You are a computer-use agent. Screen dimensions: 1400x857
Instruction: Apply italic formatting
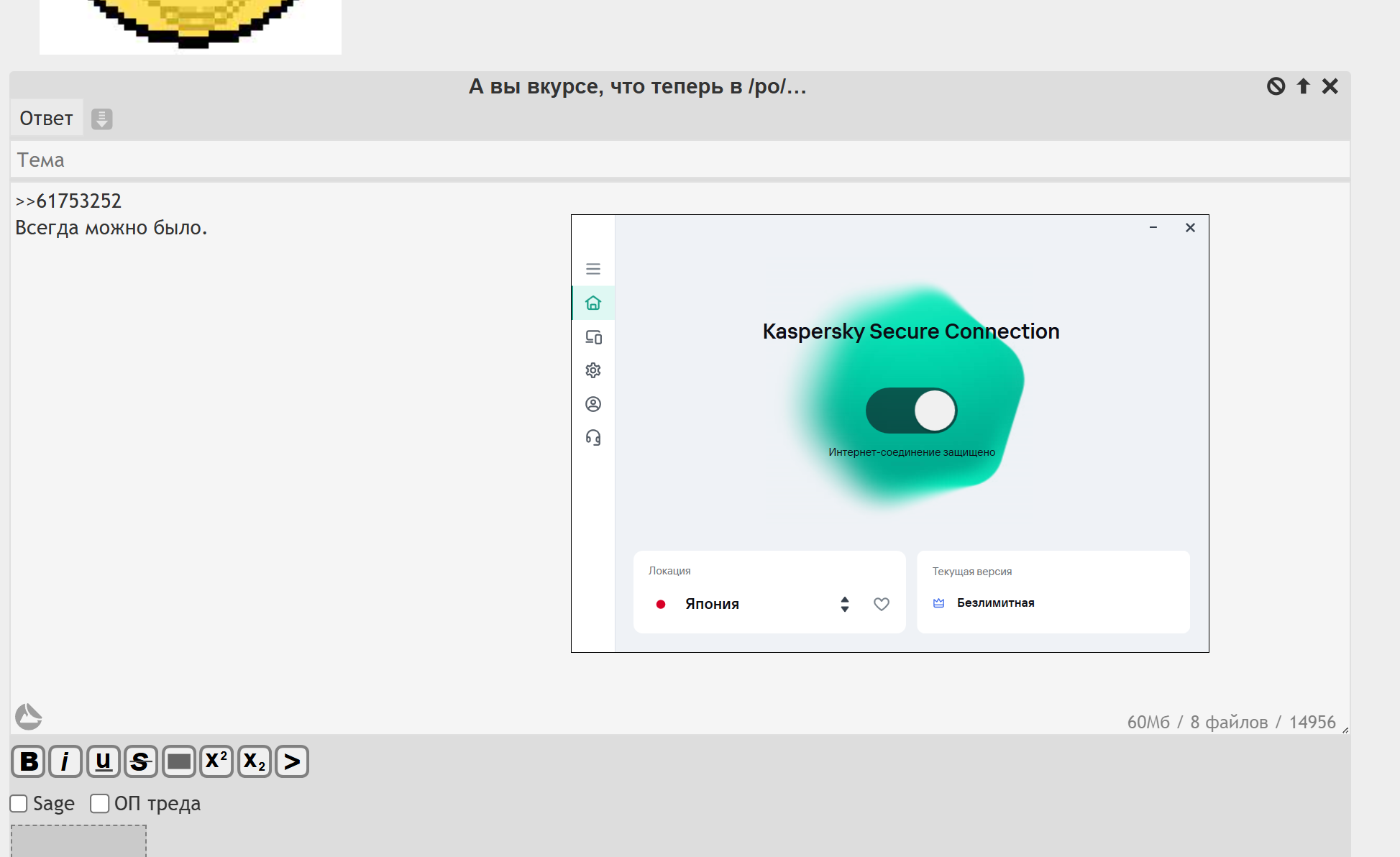coord(65,761)
